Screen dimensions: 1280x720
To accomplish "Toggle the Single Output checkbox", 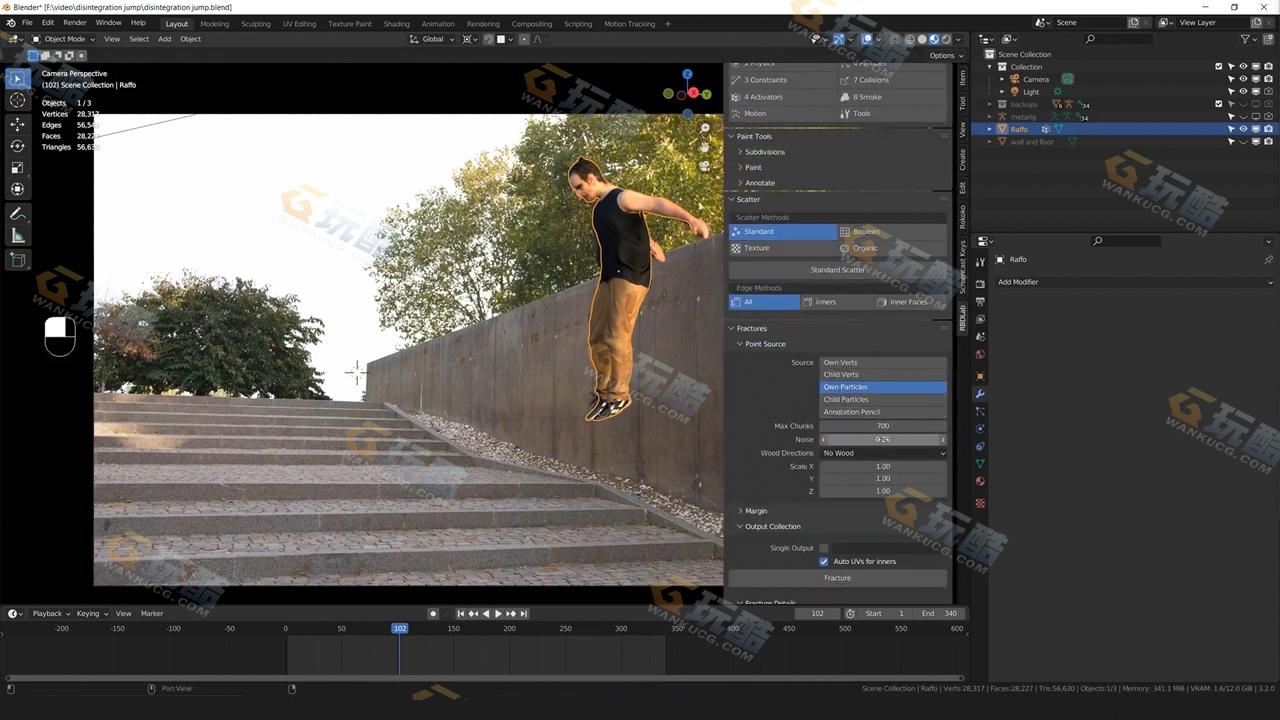I will (x=824, y=548).
